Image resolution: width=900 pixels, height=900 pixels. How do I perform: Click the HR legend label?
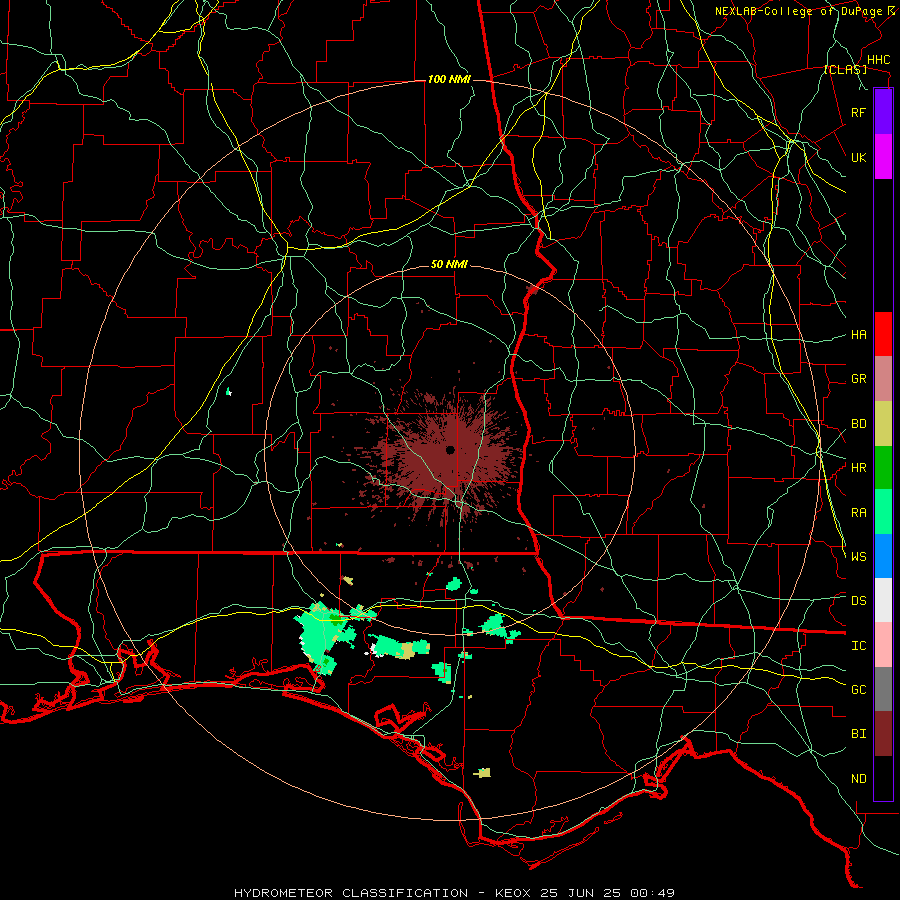[858, 468]
